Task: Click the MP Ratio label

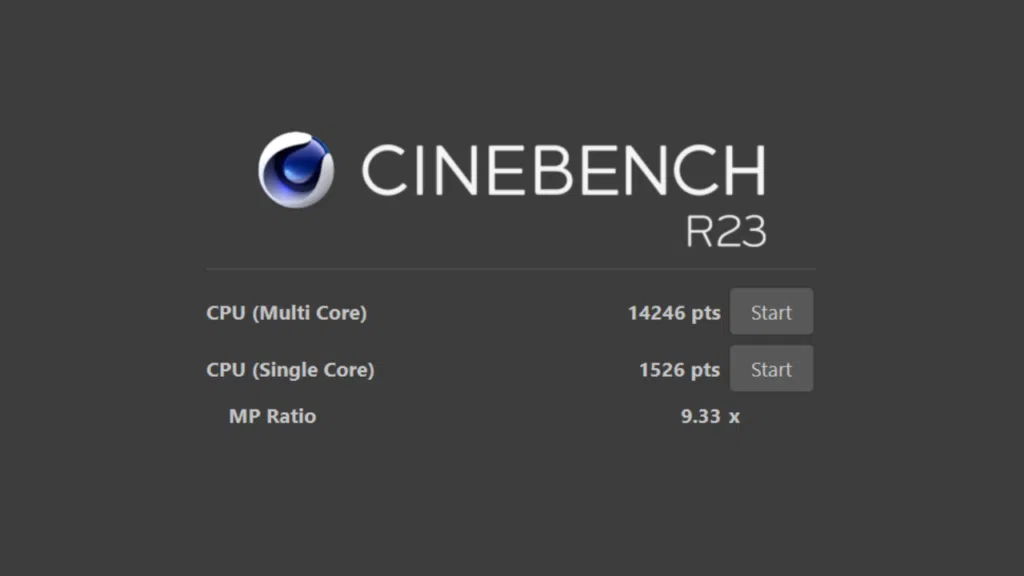Action: tap(272, 416)
